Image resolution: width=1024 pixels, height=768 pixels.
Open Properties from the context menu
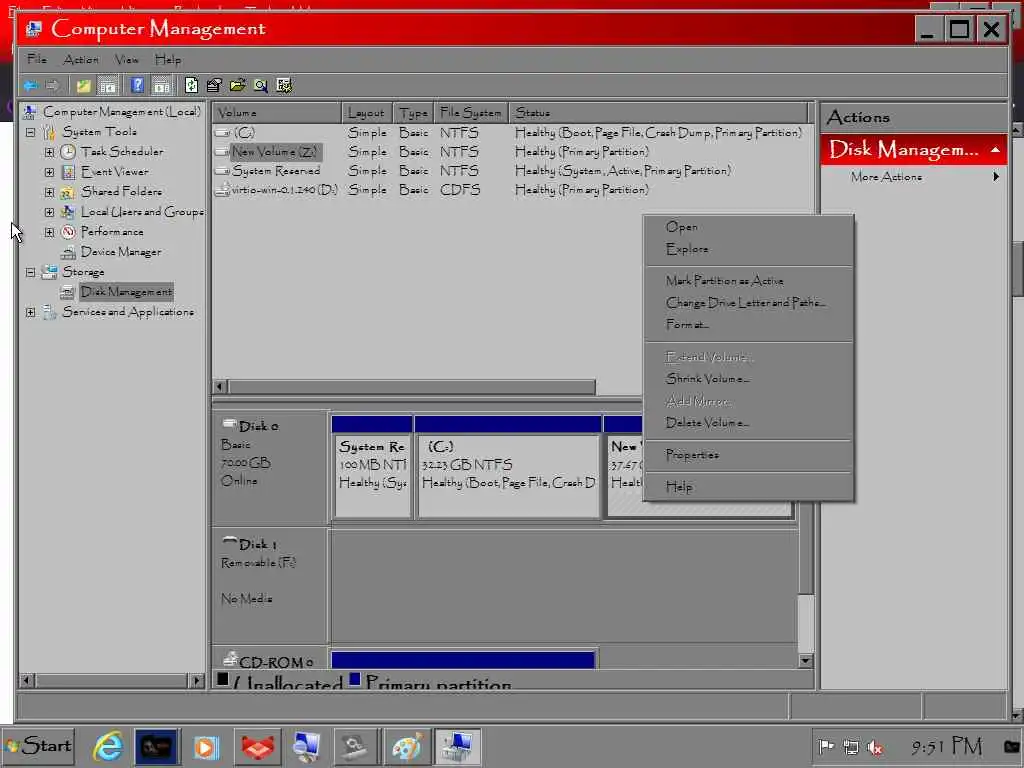pos(748,455)
